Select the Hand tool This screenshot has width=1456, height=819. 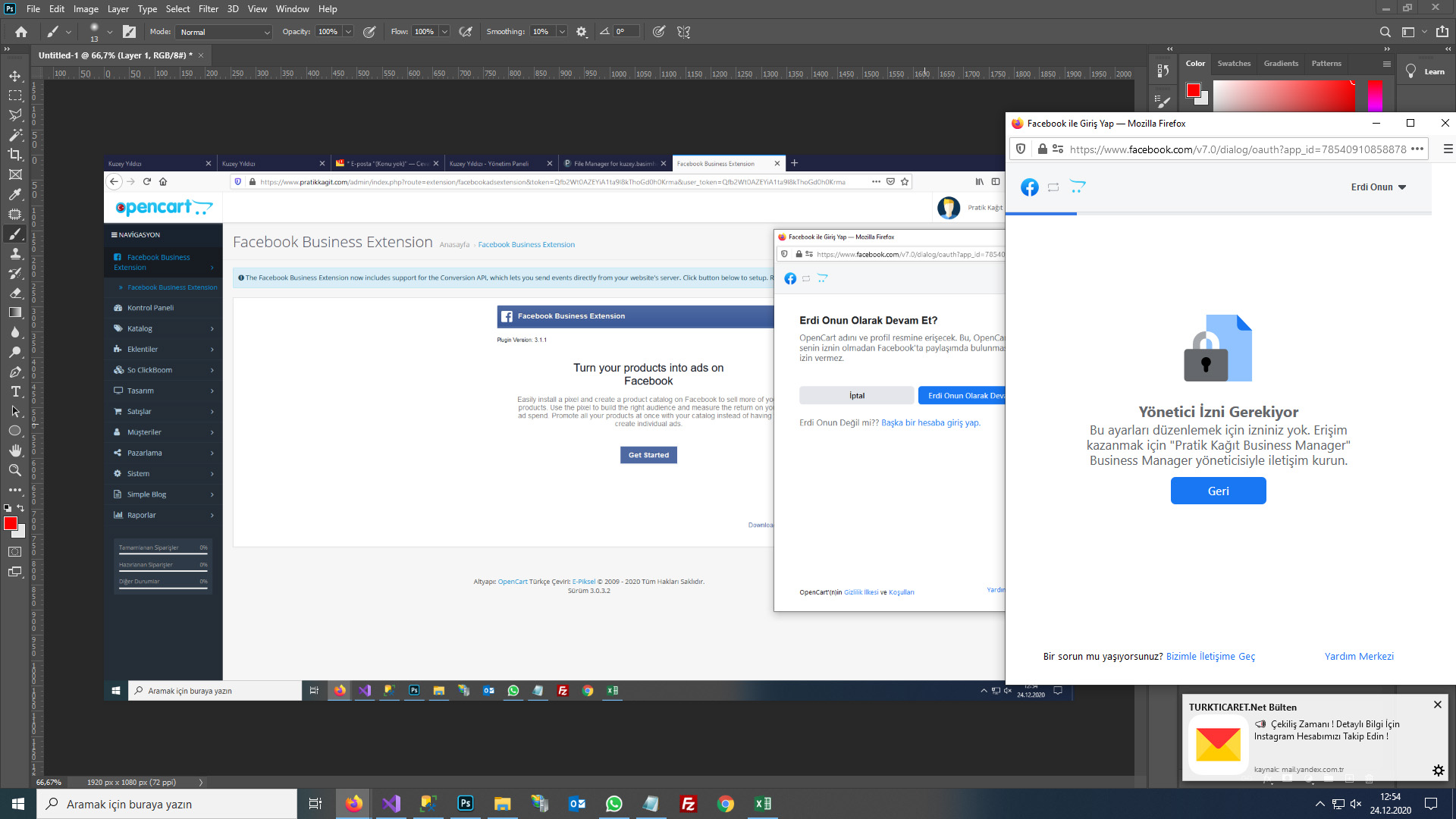pos(15,450)
